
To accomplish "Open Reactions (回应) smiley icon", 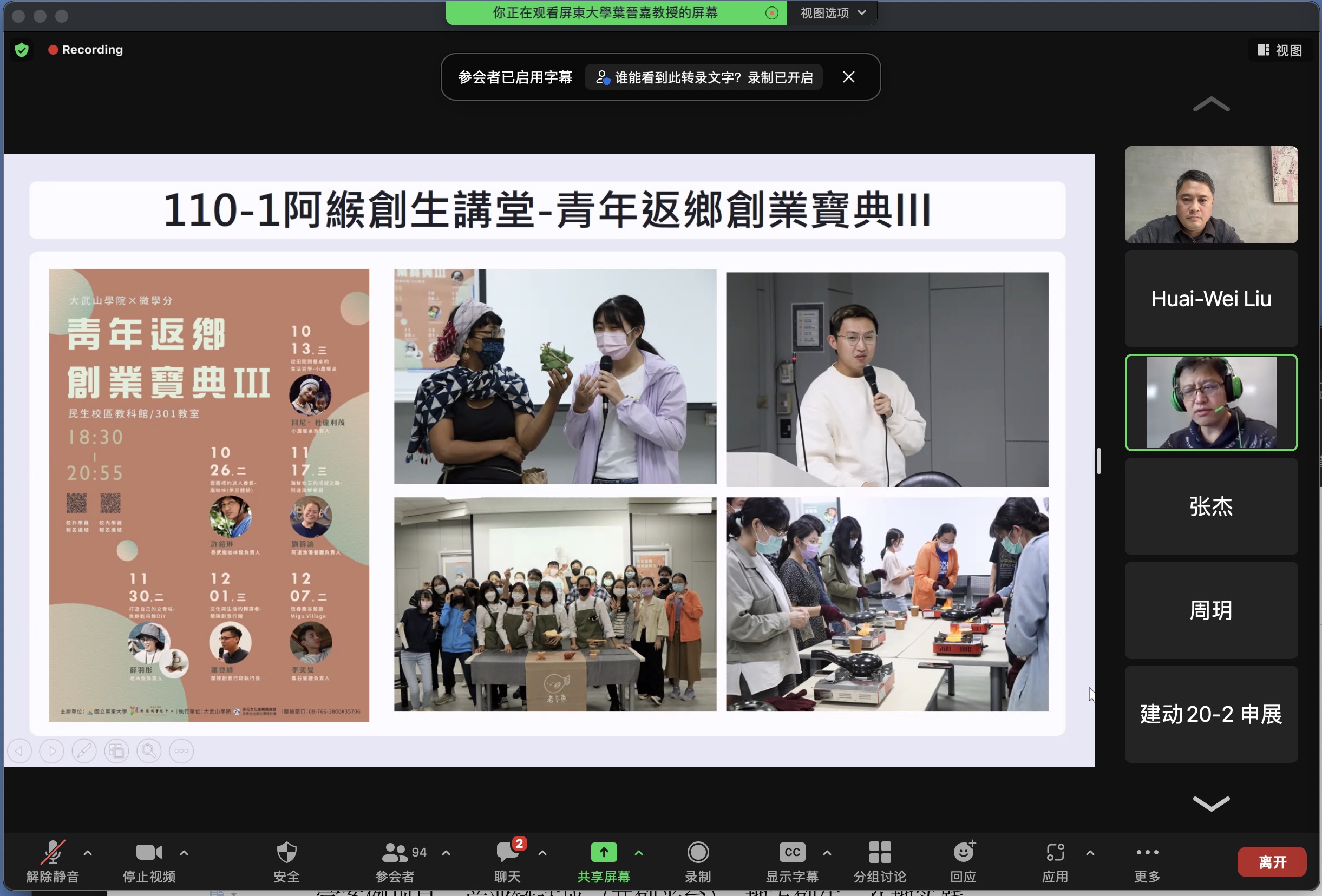I will [963, 852].
